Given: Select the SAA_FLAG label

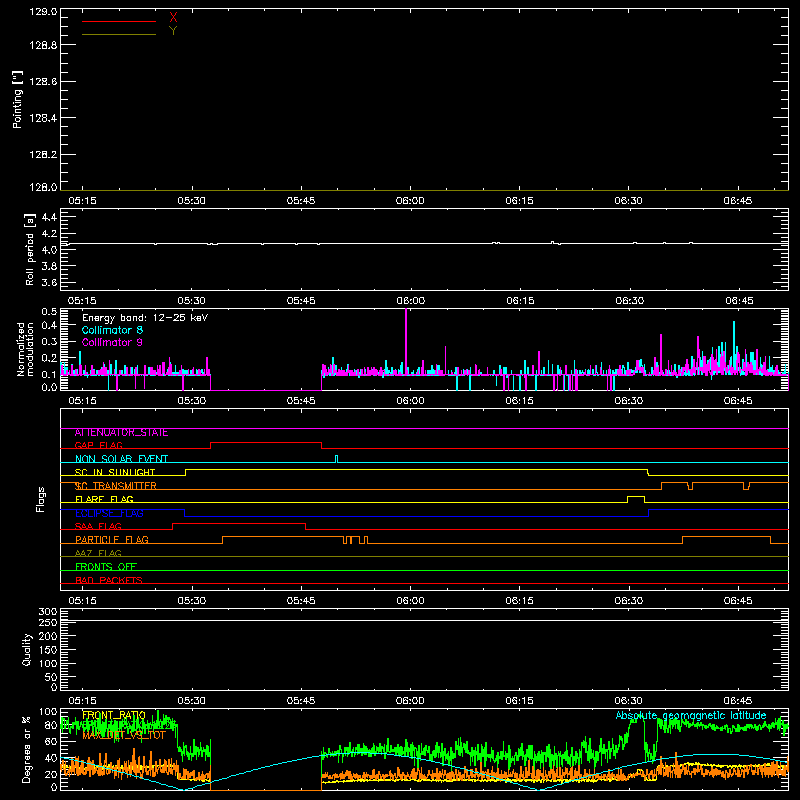Looking at the screenshot, I should coord(98,526).
